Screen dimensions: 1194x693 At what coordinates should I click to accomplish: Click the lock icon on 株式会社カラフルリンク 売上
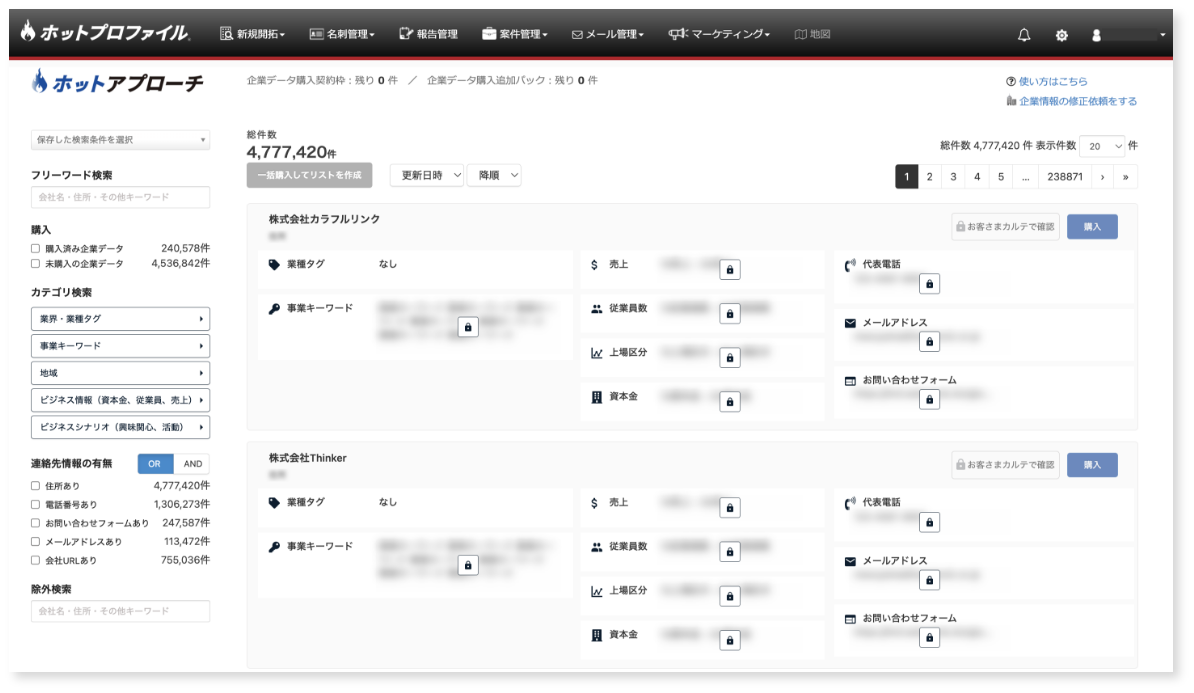coord(729,270)
